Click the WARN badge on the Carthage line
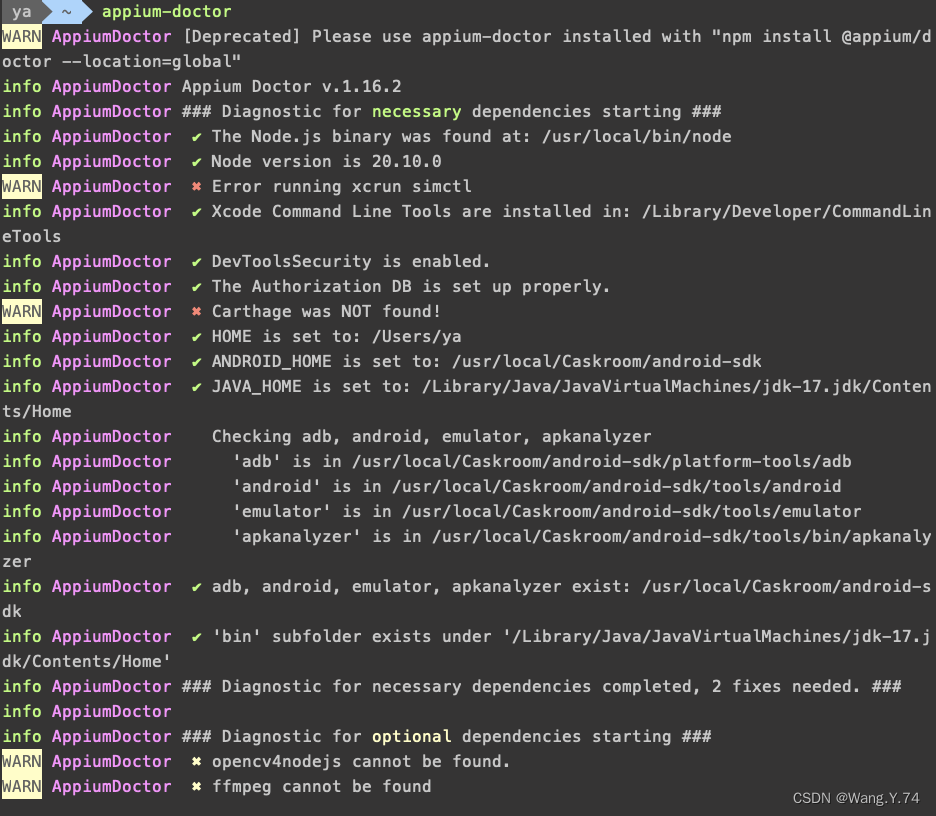 pyautogui.click(x=21, y=311)
